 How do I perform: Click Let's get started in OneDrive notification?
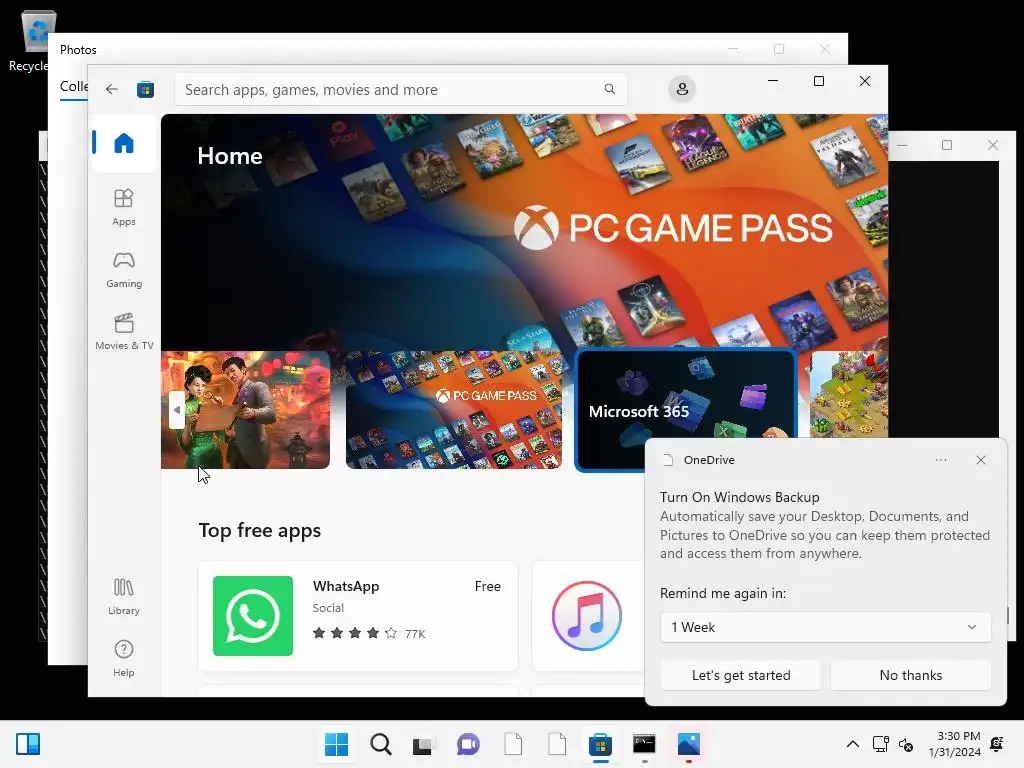(741, 675)
